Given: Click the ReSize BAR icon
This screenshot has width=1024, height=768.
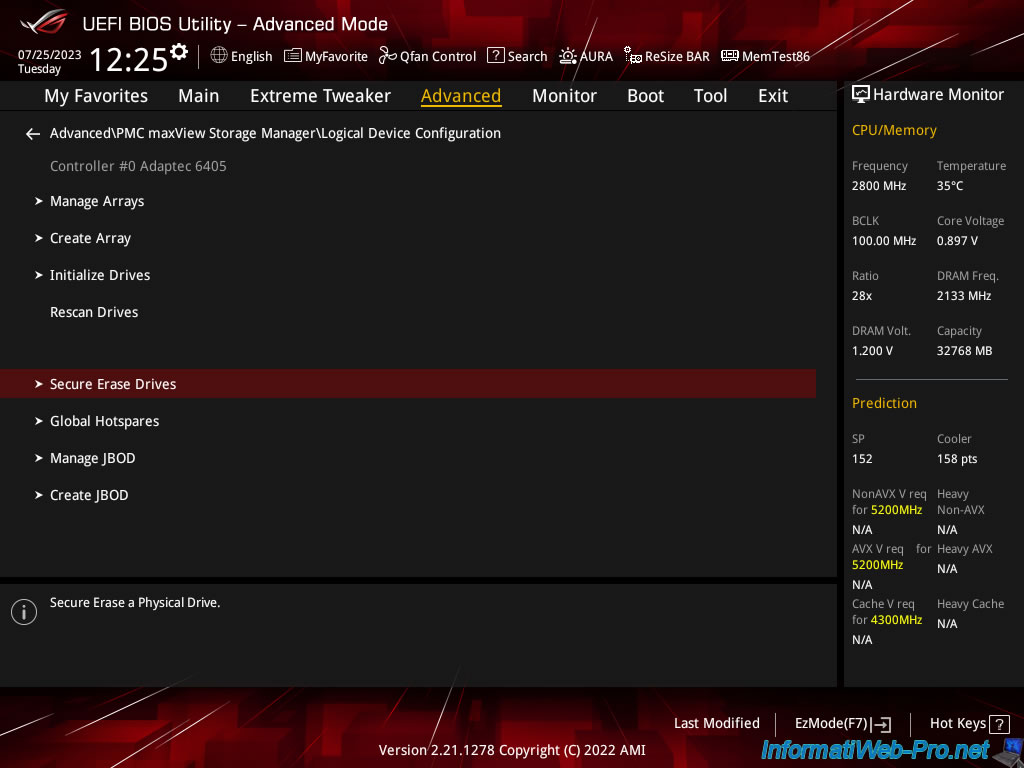Looking at the screenshot, I should click(x=633, y=56).
